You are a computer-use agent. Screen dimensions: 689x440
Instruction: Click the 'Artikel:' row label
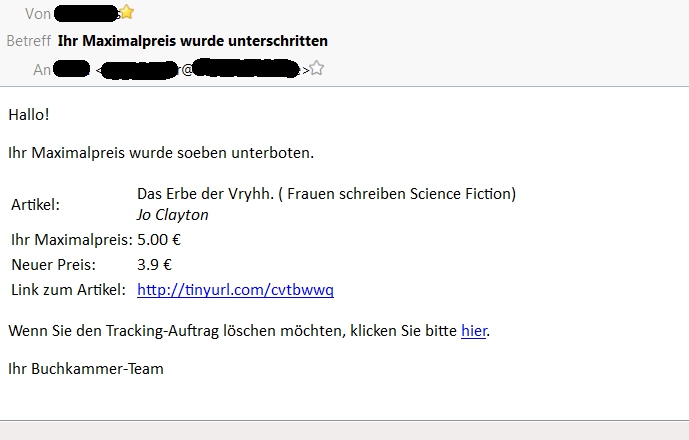(x=36, y=204)
